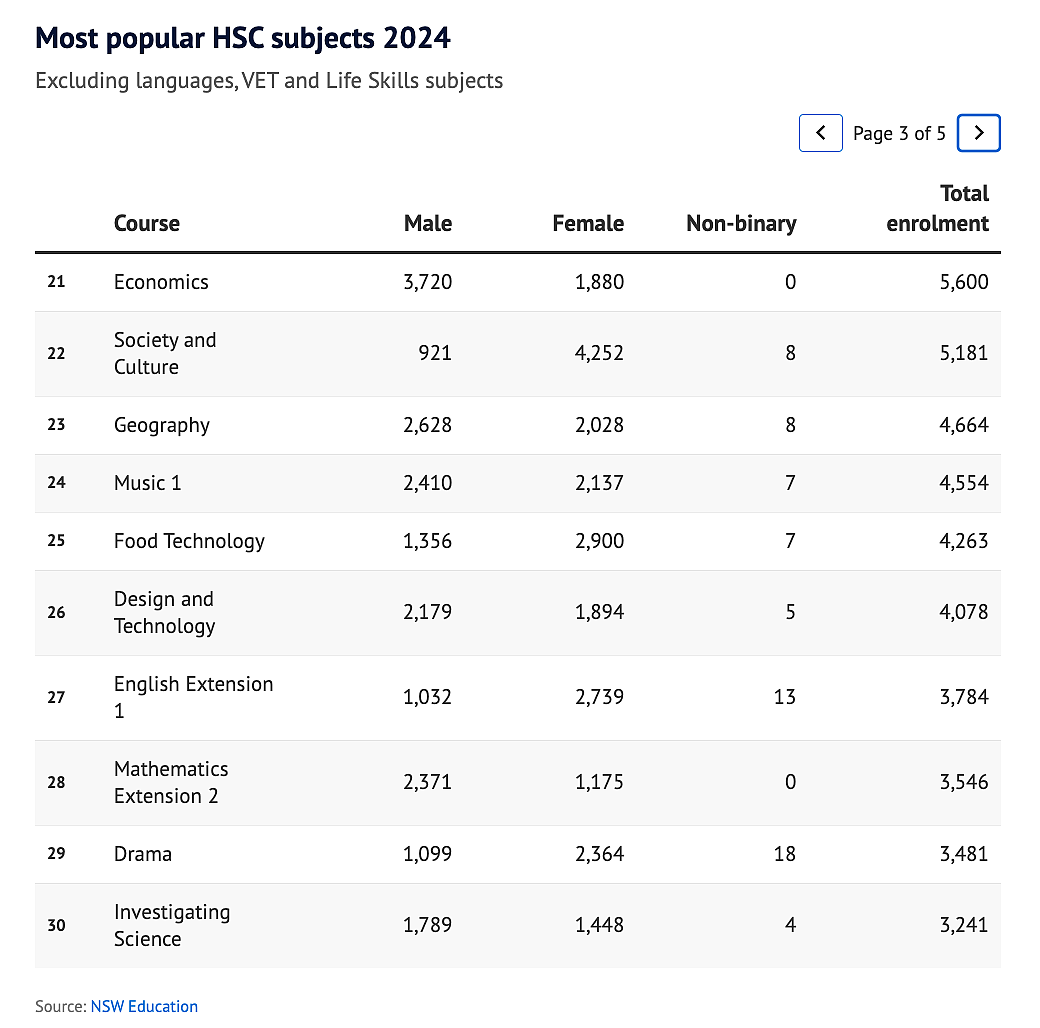Select the Drama course row

pos(517,854)
